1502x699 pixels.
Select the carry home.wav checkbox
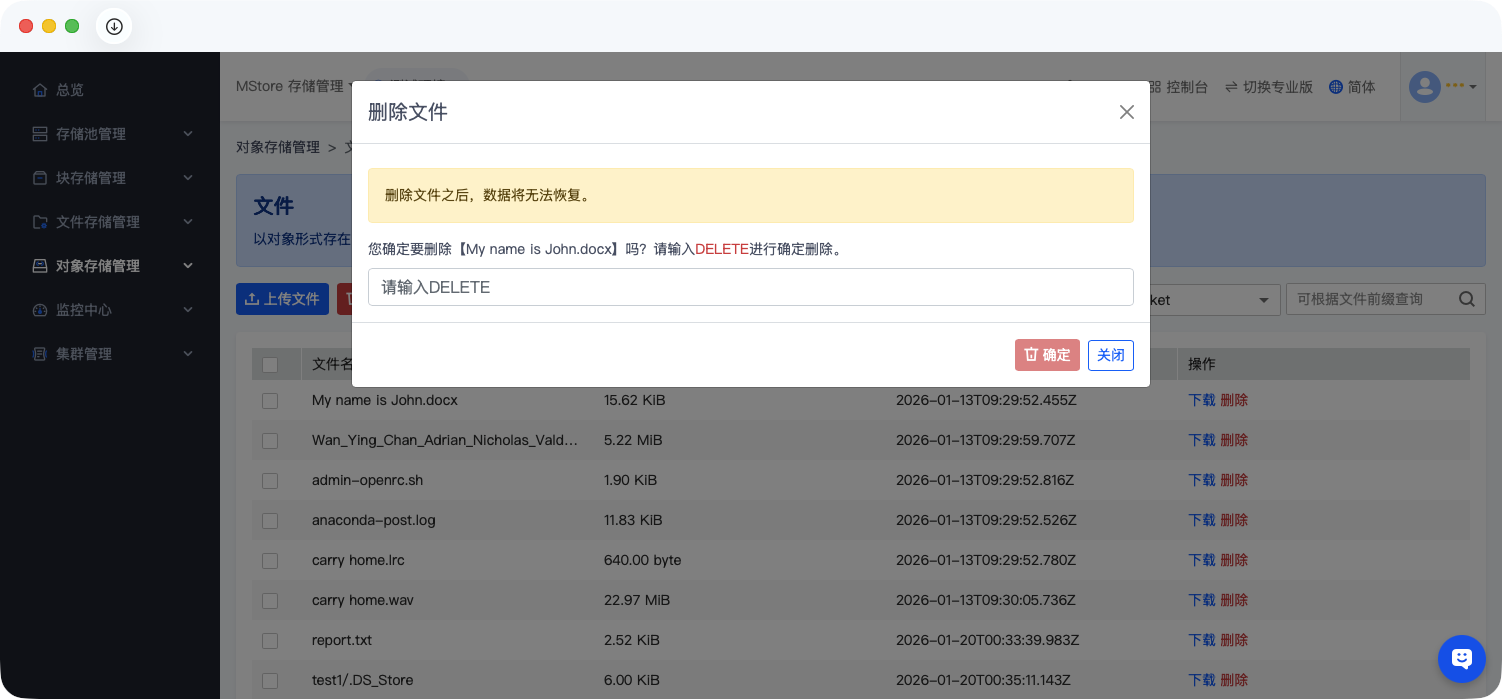[270, 600]
